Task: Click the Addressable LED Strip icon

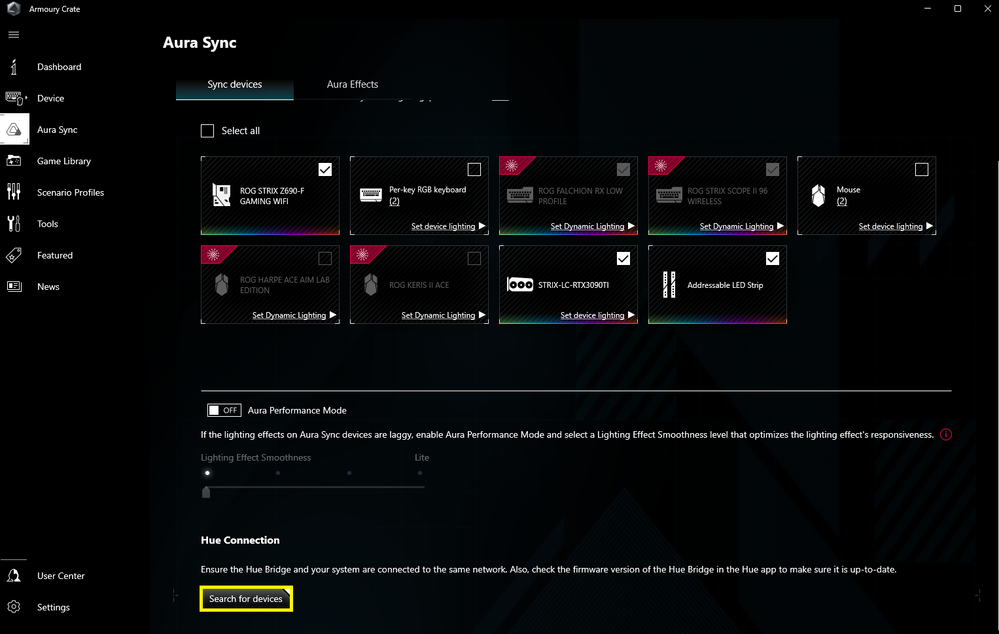Action: [x=668, y=284]
